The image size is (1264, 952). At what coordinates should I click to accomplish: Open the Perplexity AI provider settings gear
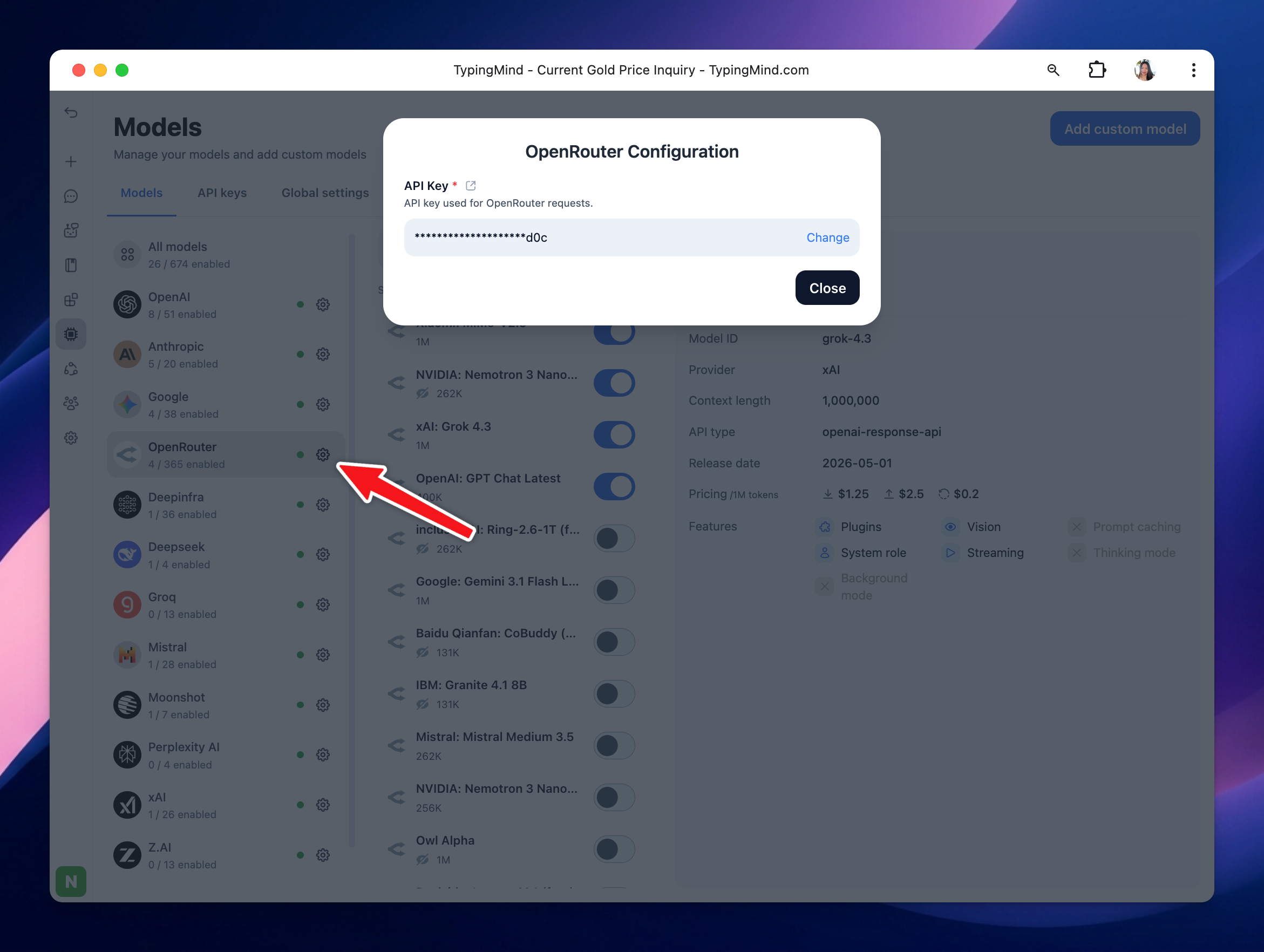(323, 755)
